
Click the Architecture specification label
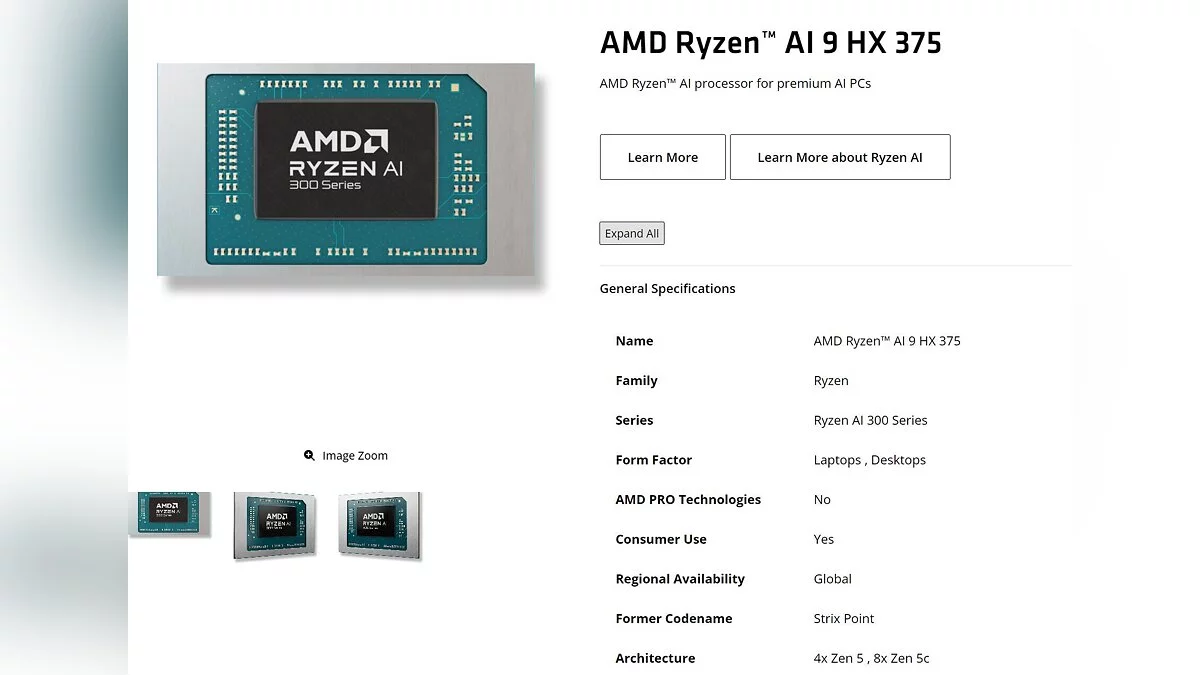point(655,658)
